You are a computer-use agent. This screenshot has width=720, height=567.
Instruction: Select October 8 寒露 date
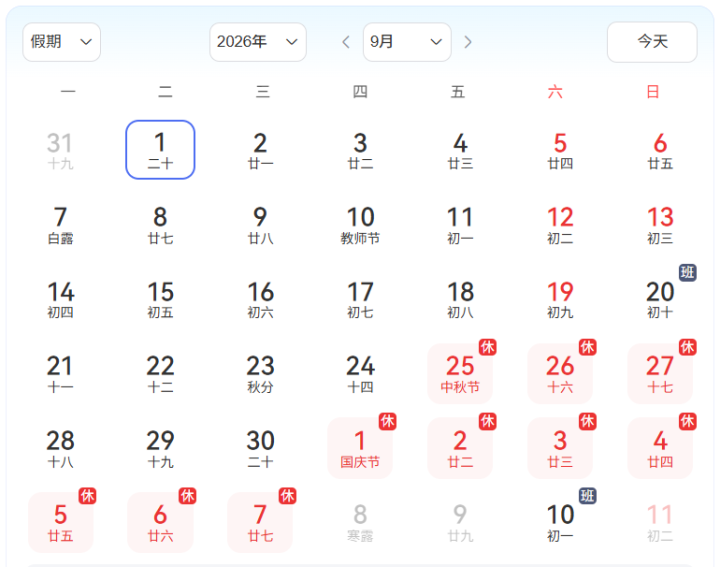tap(360, 522)
